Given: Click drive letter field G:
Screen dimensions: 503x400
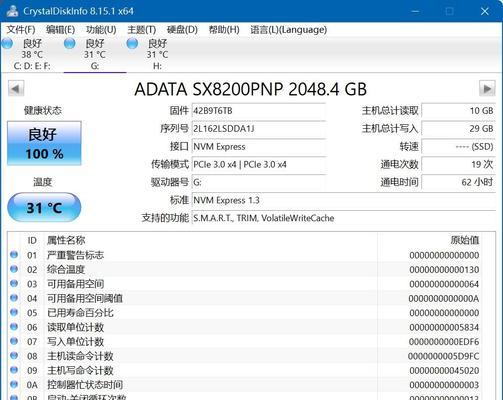Looking at the screenshot, I should (x=259, y=182).
